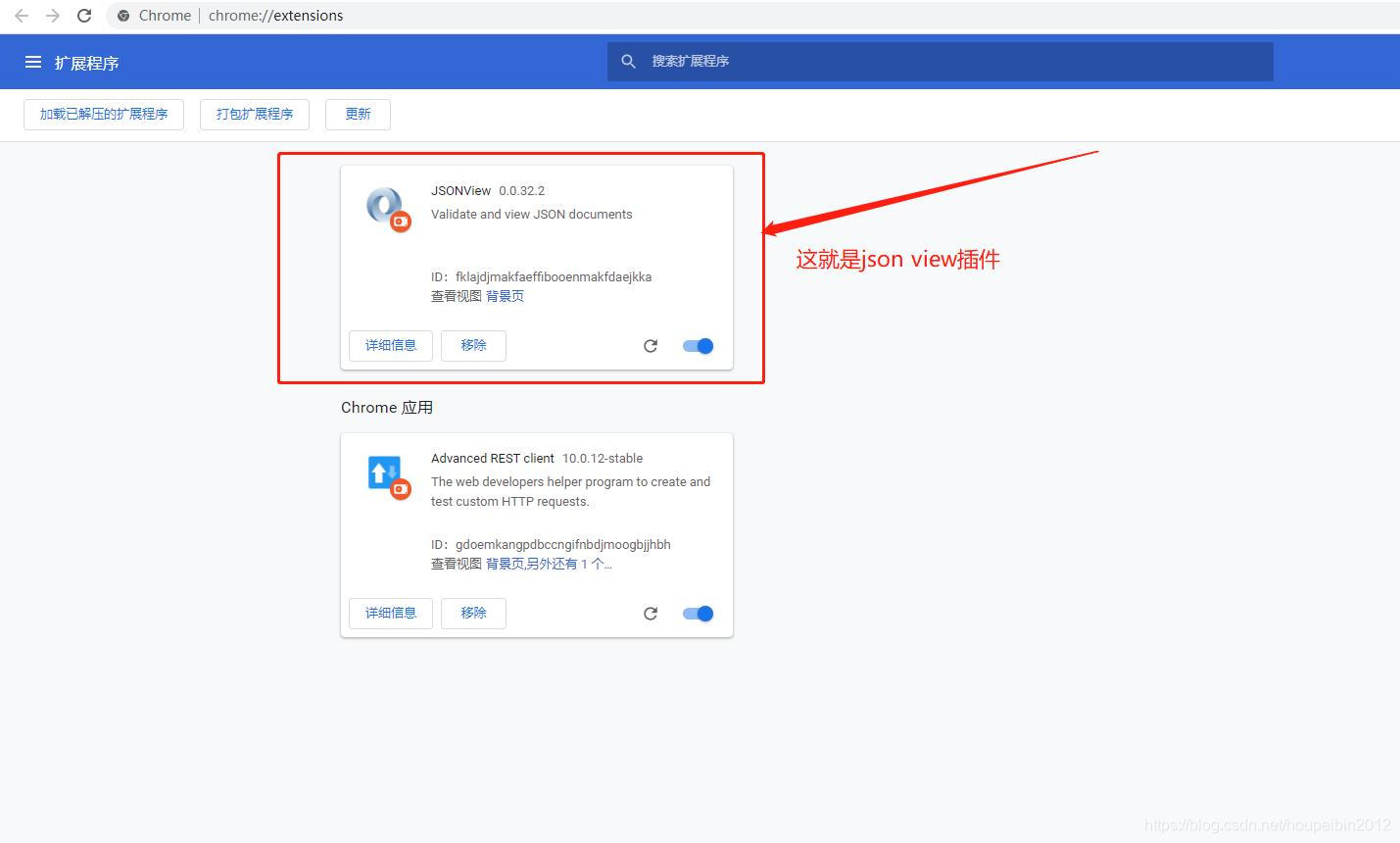Screen dimensions: 1400x843
Task: Click the 加载已解压的扩展程序 button
Action: [x=104, y=114]
